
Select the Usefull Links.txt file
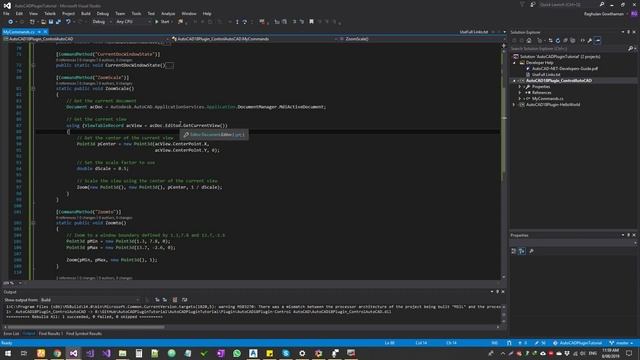click(546, 75)
